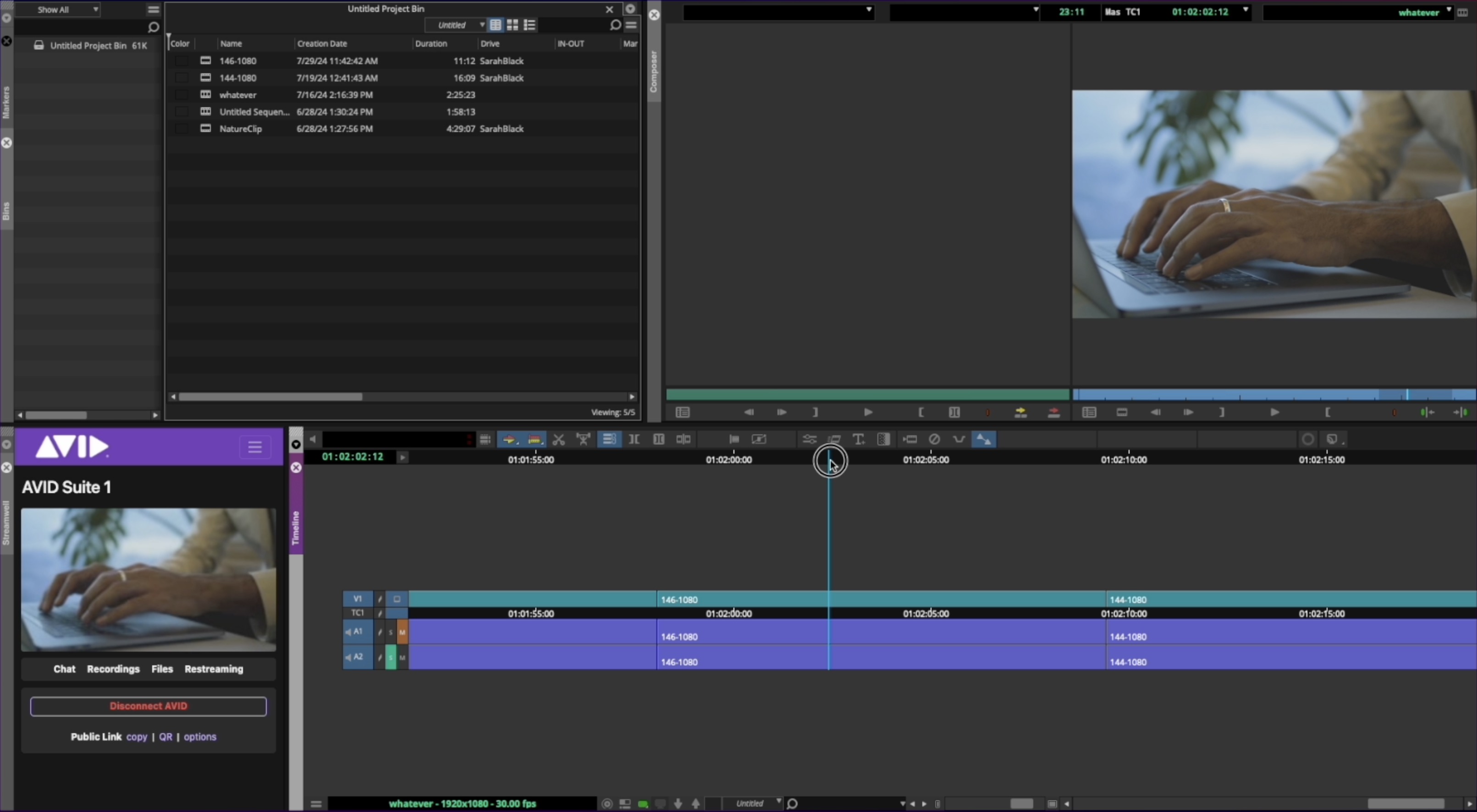1477x812 pixels.
Task: Click the yellow Splice-In arrow in timeline toolbar
Action: pos(509,439)
